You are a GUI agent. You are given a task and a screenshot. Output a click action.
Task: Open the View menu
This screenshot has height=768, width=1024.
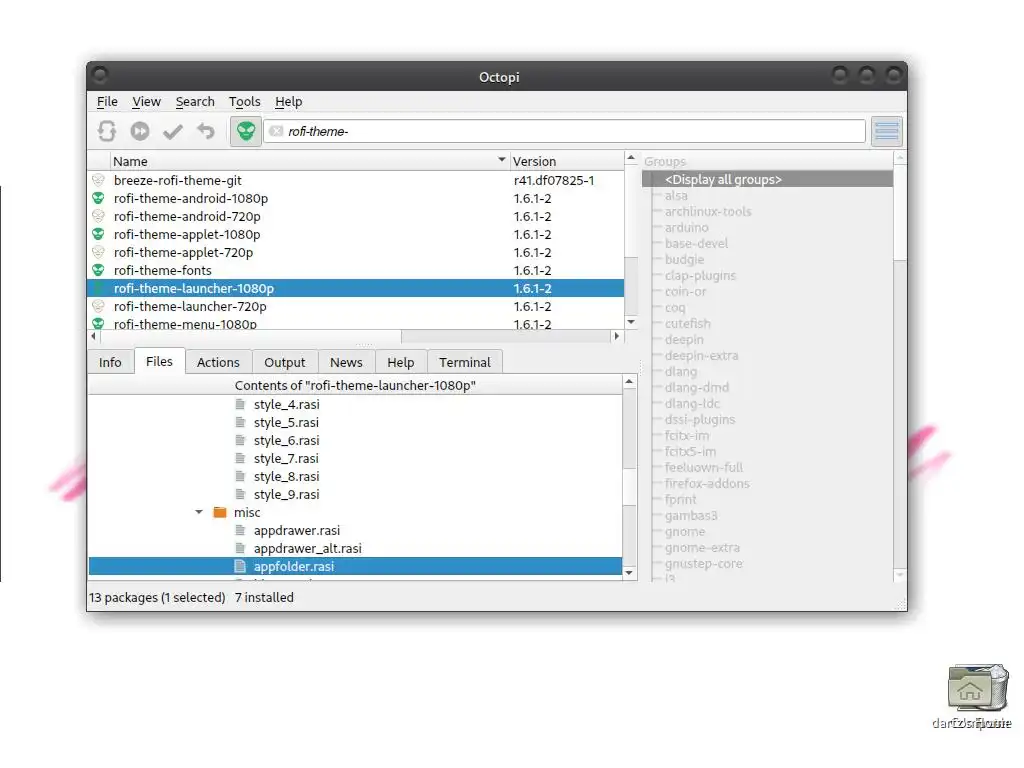pos(146,101)
